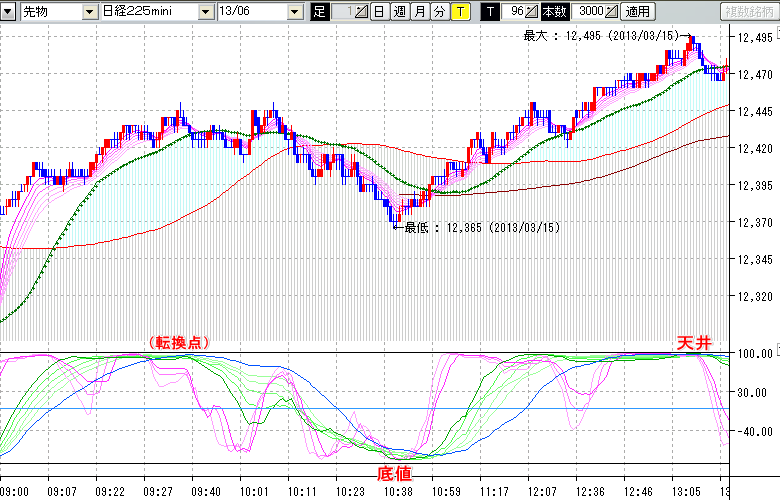Switch chart to 日 daily bars
Screen dimensions: 780x500
pos(379,12)
